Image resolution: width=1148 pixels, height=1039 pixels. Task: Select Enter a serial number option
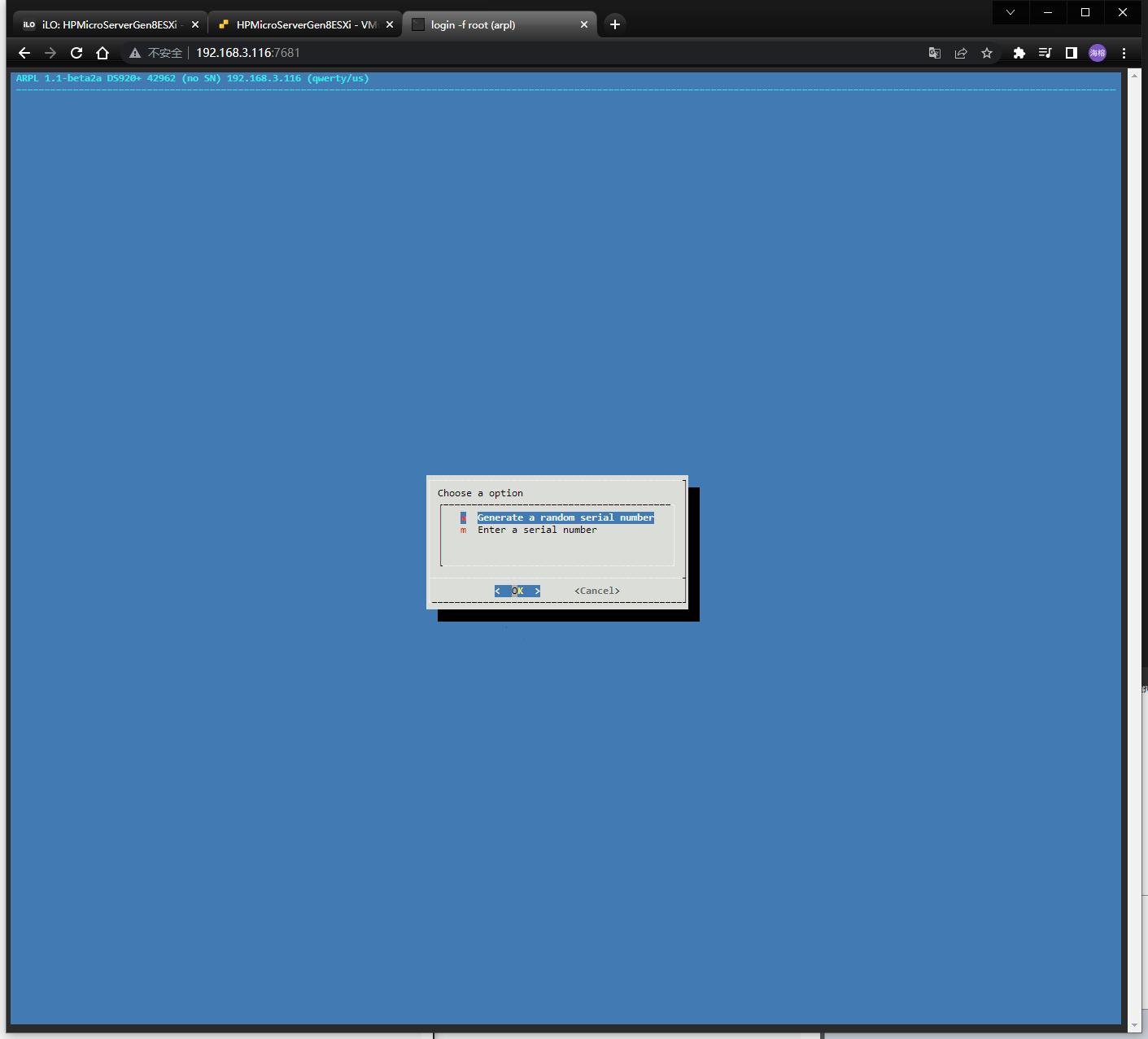[537, 530]
